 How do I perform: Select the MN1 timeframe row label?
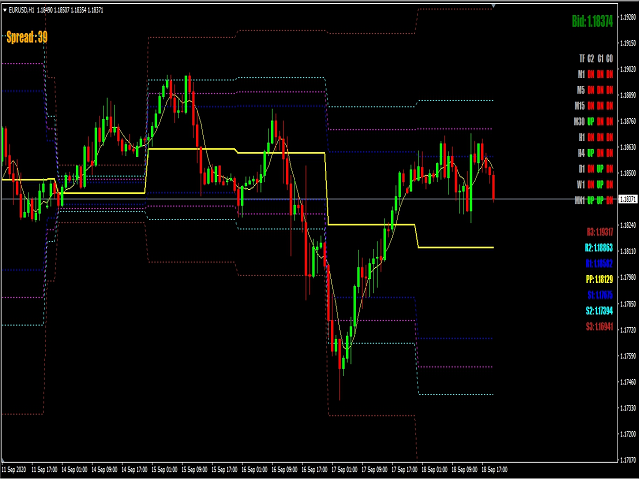580,200
